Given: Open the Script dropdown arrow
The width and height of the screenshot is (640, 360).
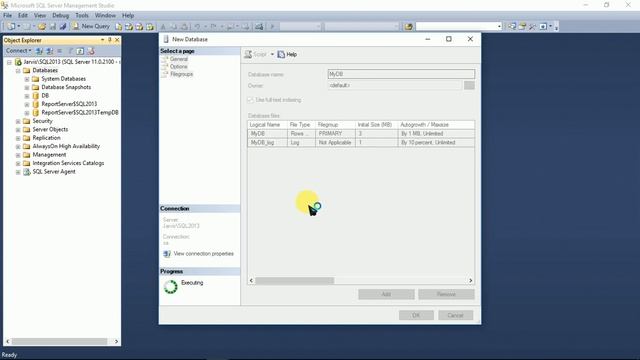Looking at the screenshot, I should click(272, 54).
